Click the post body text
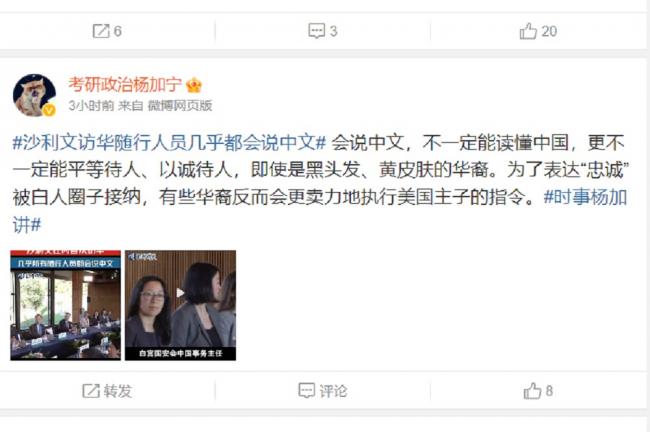Viewport: 650px width, 432px height. pos(320,184)
